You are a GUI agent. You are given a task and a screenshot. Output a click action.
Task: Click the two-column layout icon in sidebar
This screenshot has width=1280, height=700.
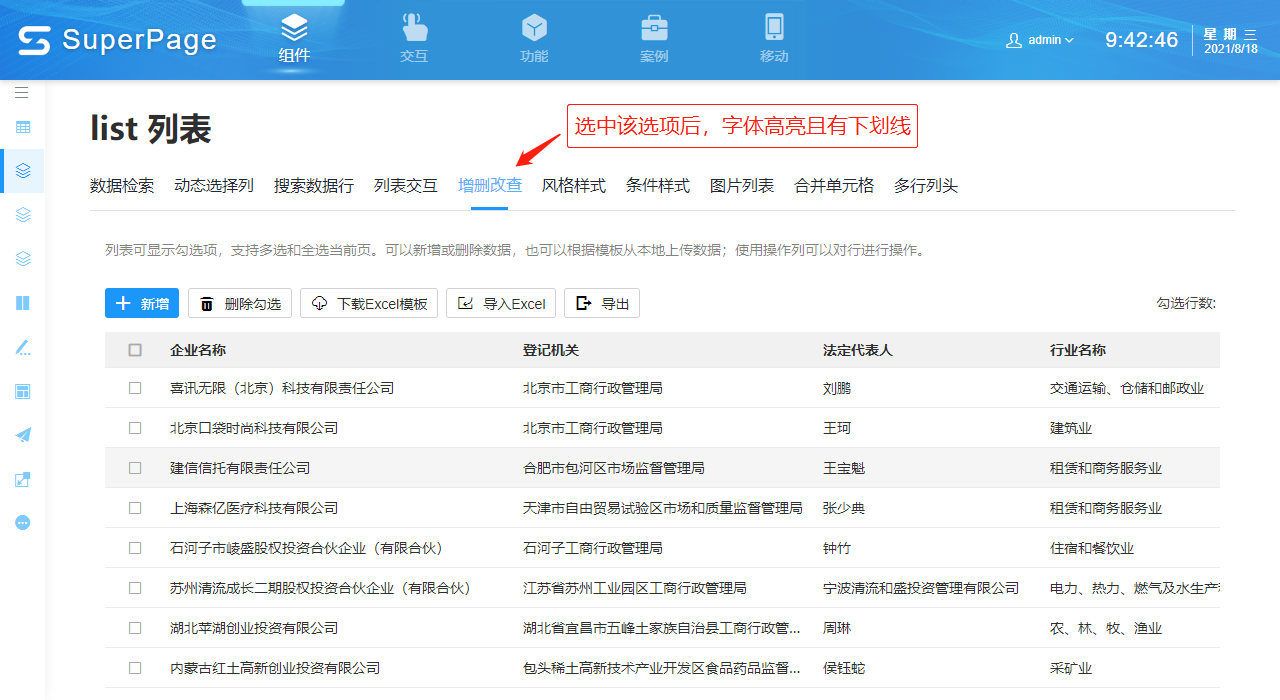22,303
